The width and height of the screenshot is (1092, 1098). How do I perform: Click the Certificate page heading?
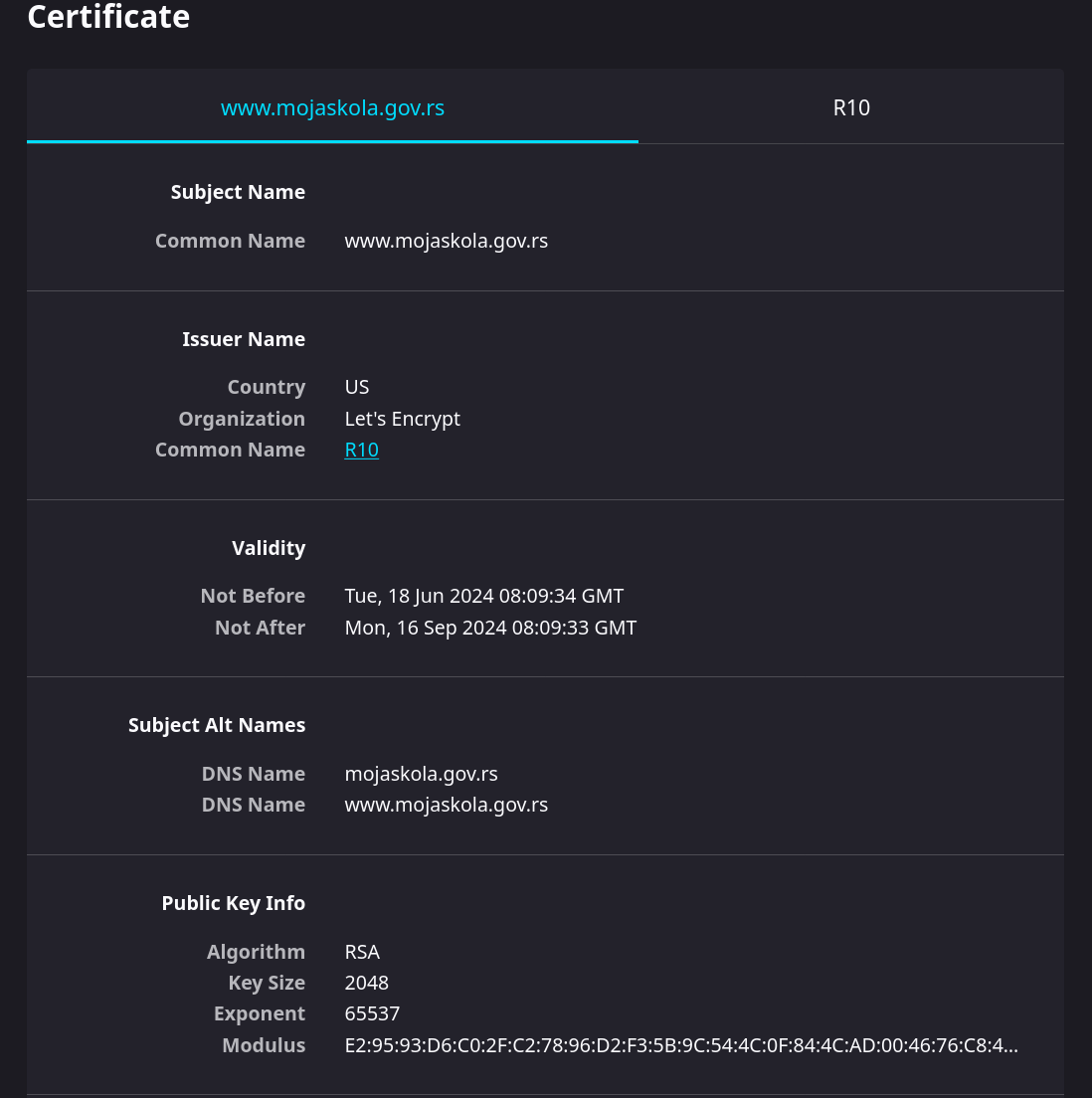[108, 16]
